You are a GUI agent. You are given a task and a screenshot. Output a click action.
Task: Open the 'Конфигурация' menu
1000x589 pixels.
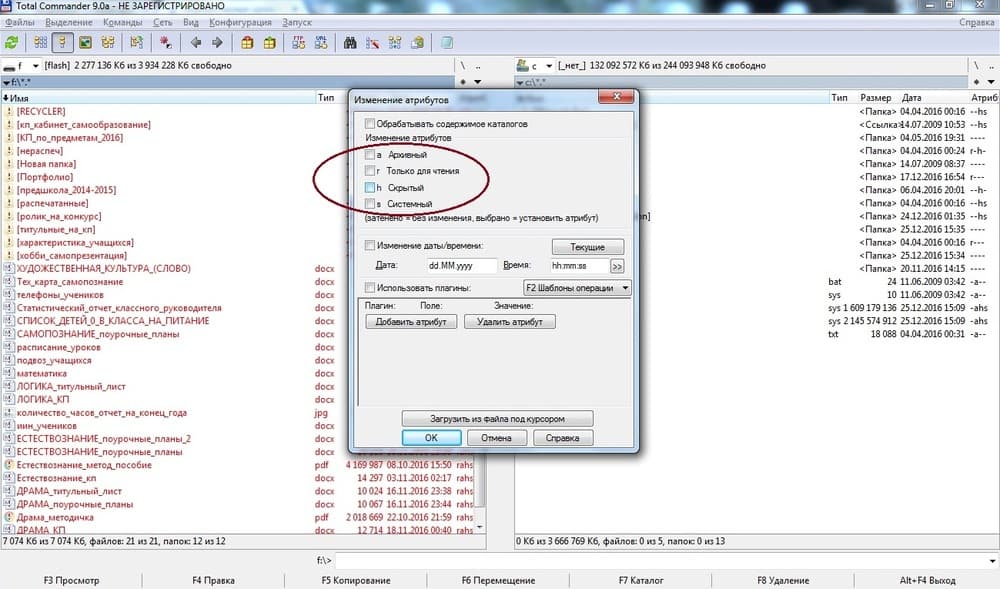pyautogui.click(x=240, y=22)
